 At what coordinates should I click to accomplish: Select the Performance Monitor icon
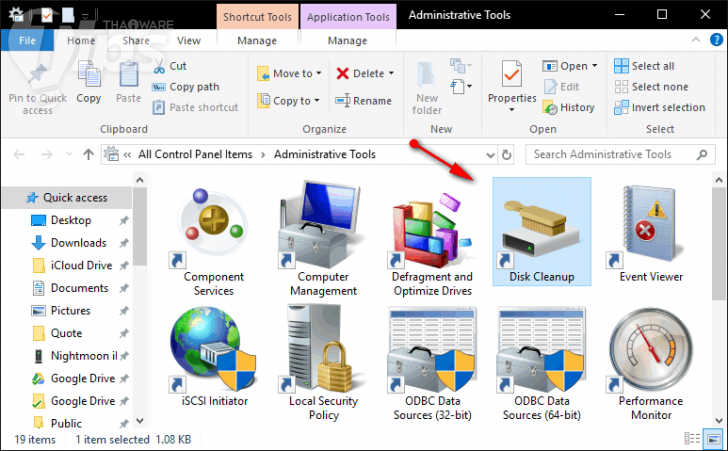point(651,364)
